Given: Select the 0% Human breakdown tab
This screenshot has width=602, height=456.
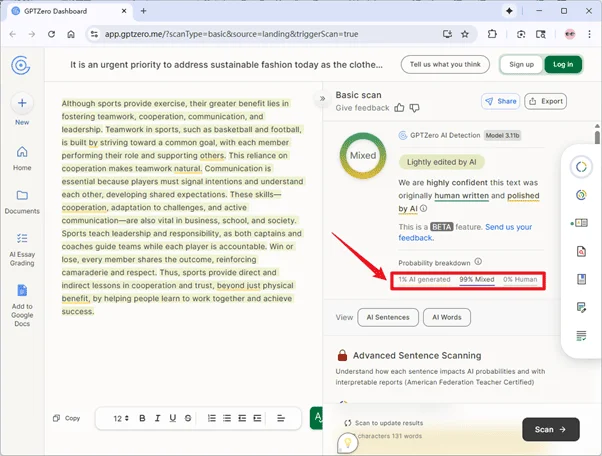Looking at the screenshot, I should pyautogui.click(x=520, y=280).
